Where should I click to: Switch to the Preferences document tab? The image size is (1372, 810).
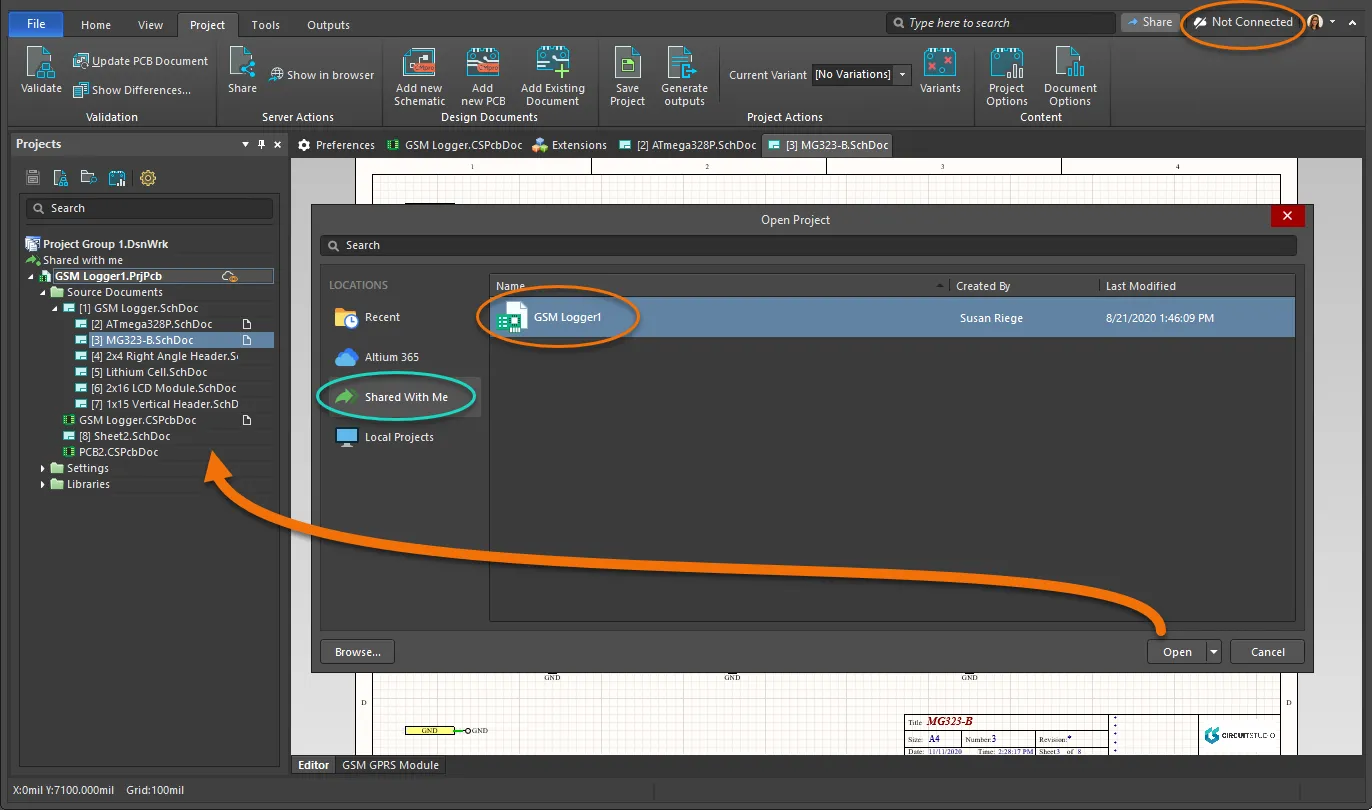tap(336, 145)
